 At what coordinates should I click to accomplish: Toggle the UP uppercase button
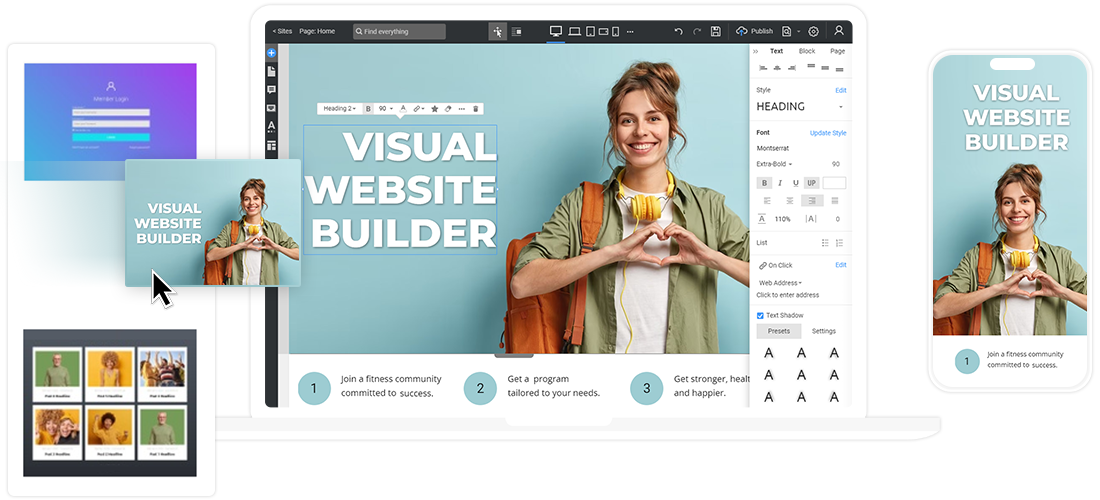click(811, 183)
